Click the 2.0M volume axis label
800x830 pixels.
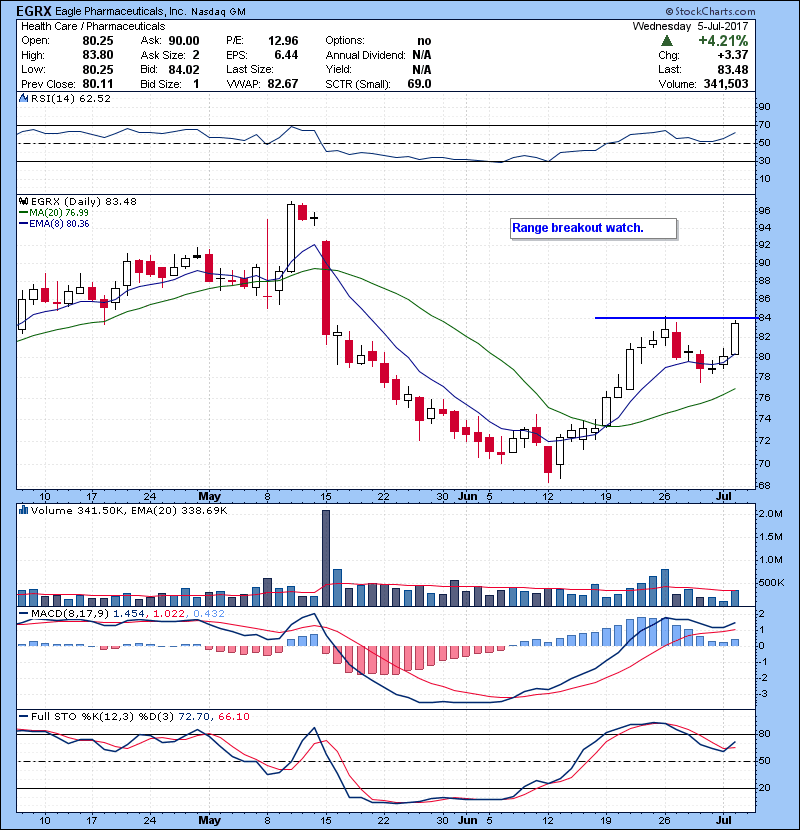(770, 514)
